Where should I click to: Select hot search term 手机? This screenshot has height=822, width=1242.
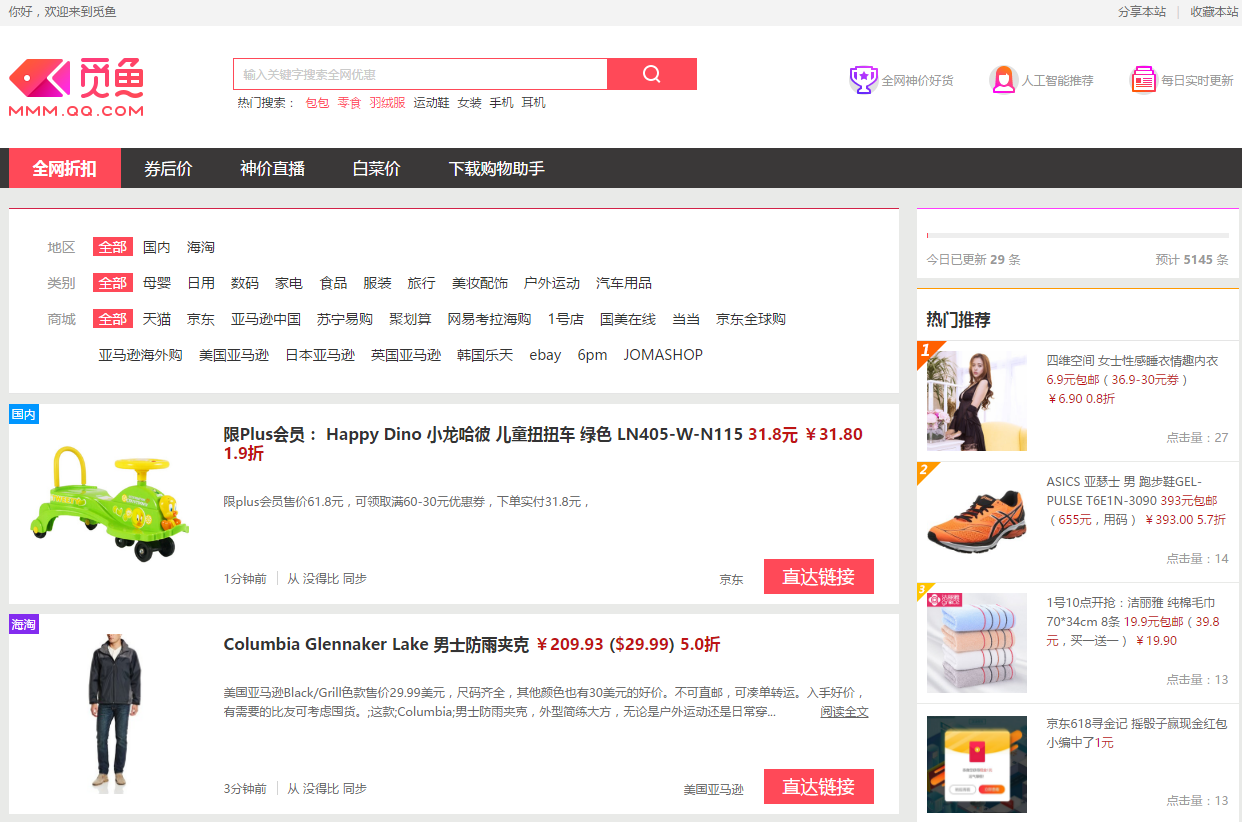click(501, 102)
